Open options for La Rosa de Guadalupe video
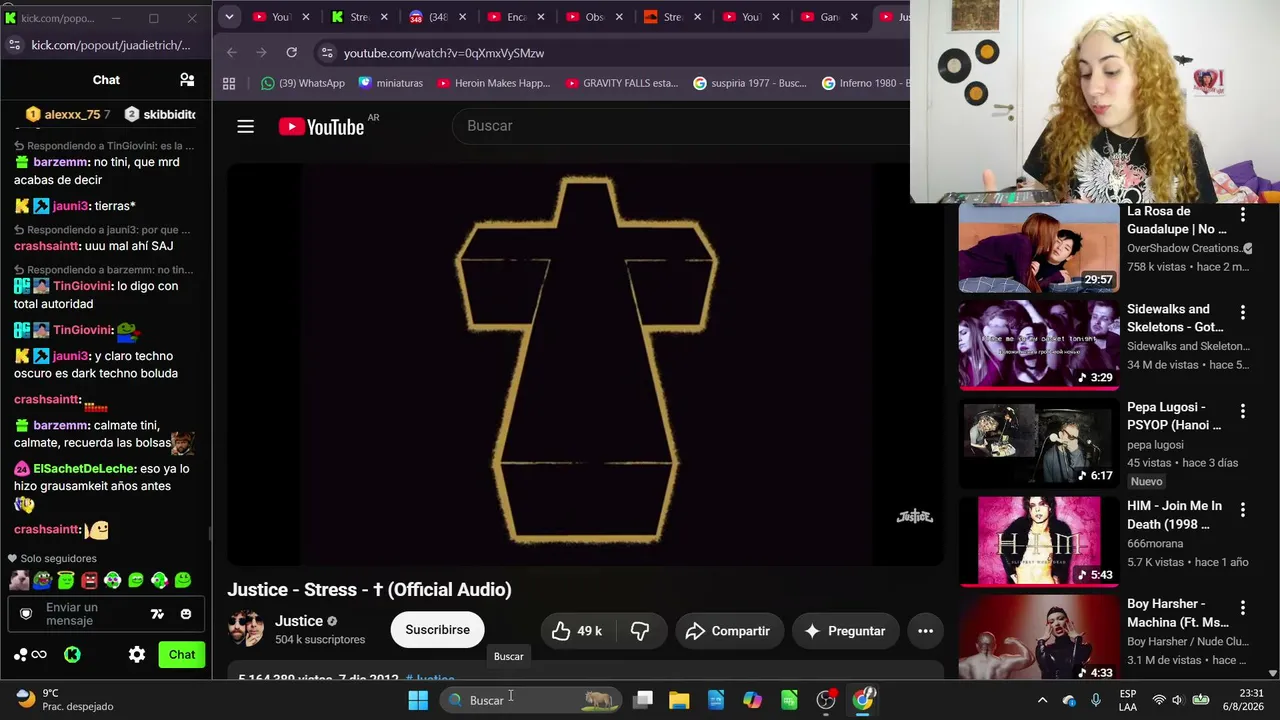 pyautogui.click(x=1243, y=215)
